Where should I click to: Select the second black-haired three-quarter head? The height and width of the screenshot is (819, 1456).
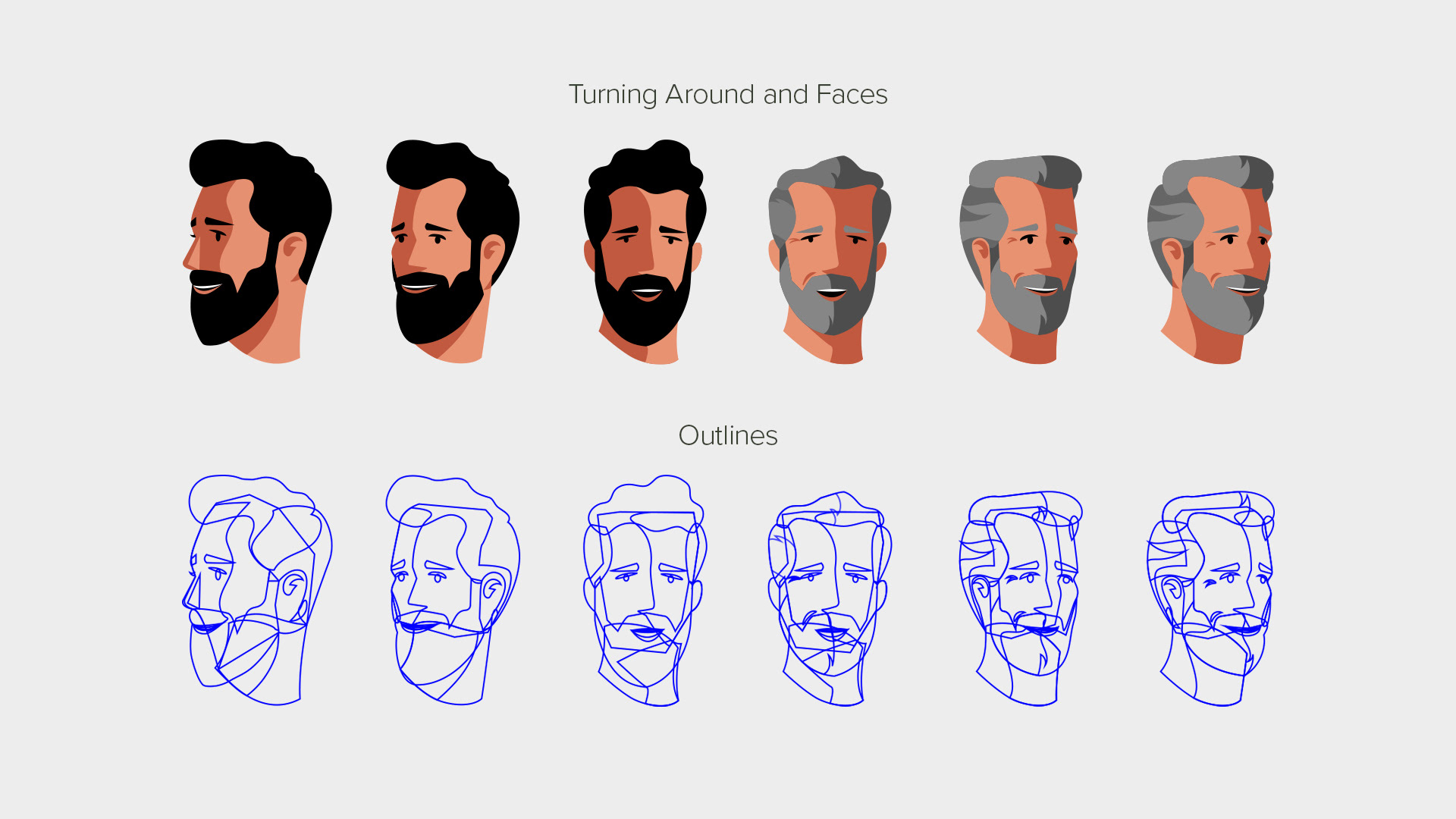(453, 251)
